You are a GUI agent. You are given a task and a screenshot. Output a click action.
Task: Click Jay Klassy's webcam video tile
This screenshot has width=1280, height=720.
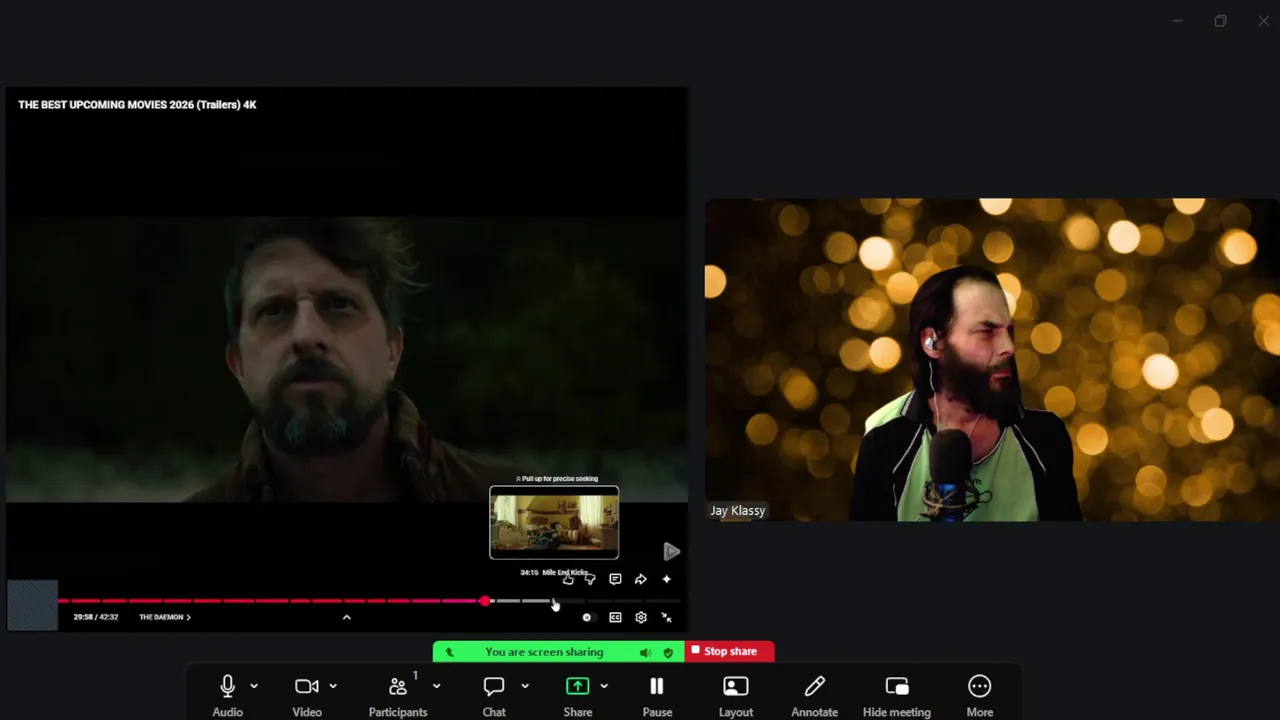[x=991, y=359]
